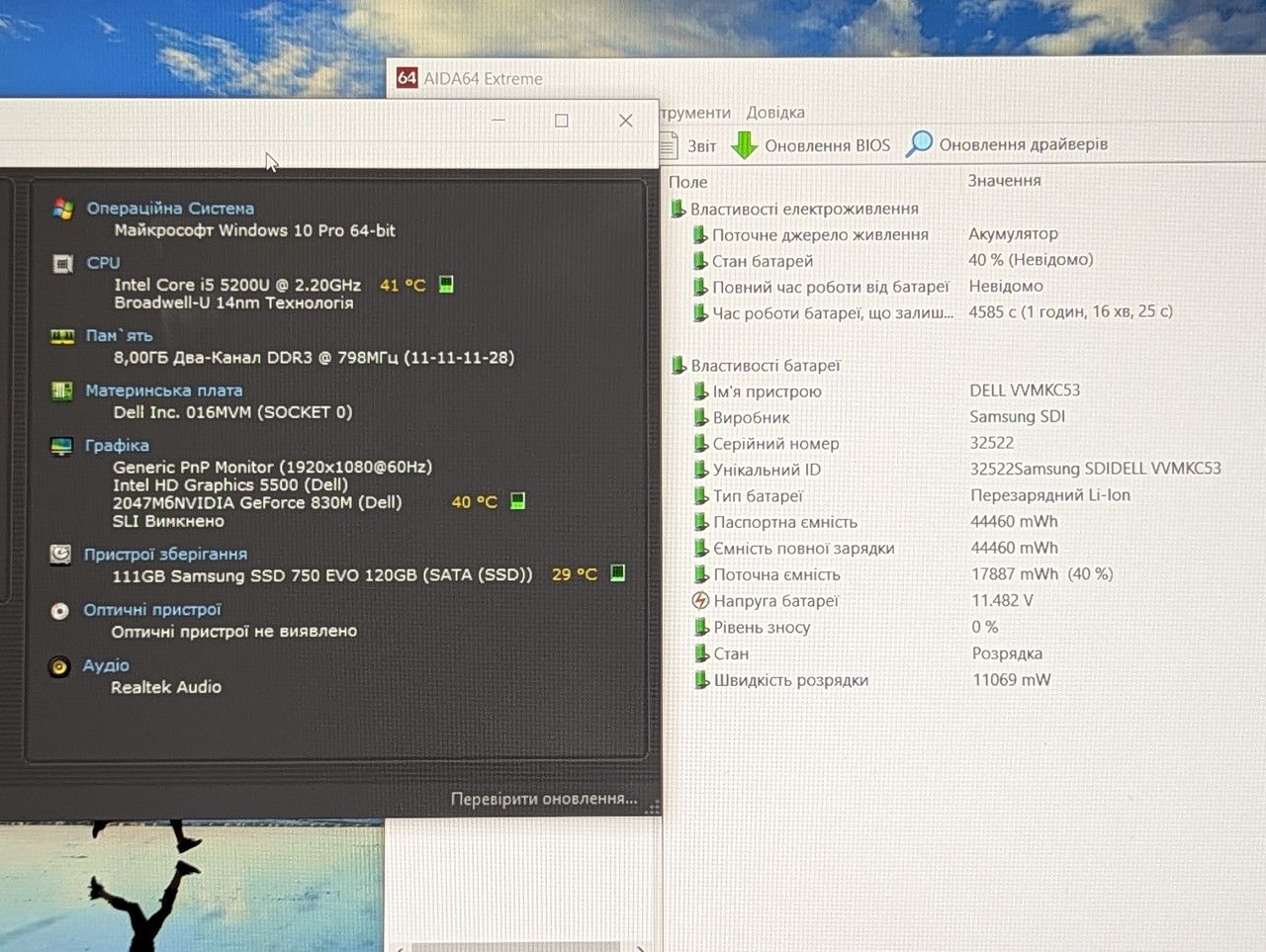Click the value Акумулятор
The height and width of the screenshot is (952, 1266).
pyautogui.click(x=1013, y=234)
